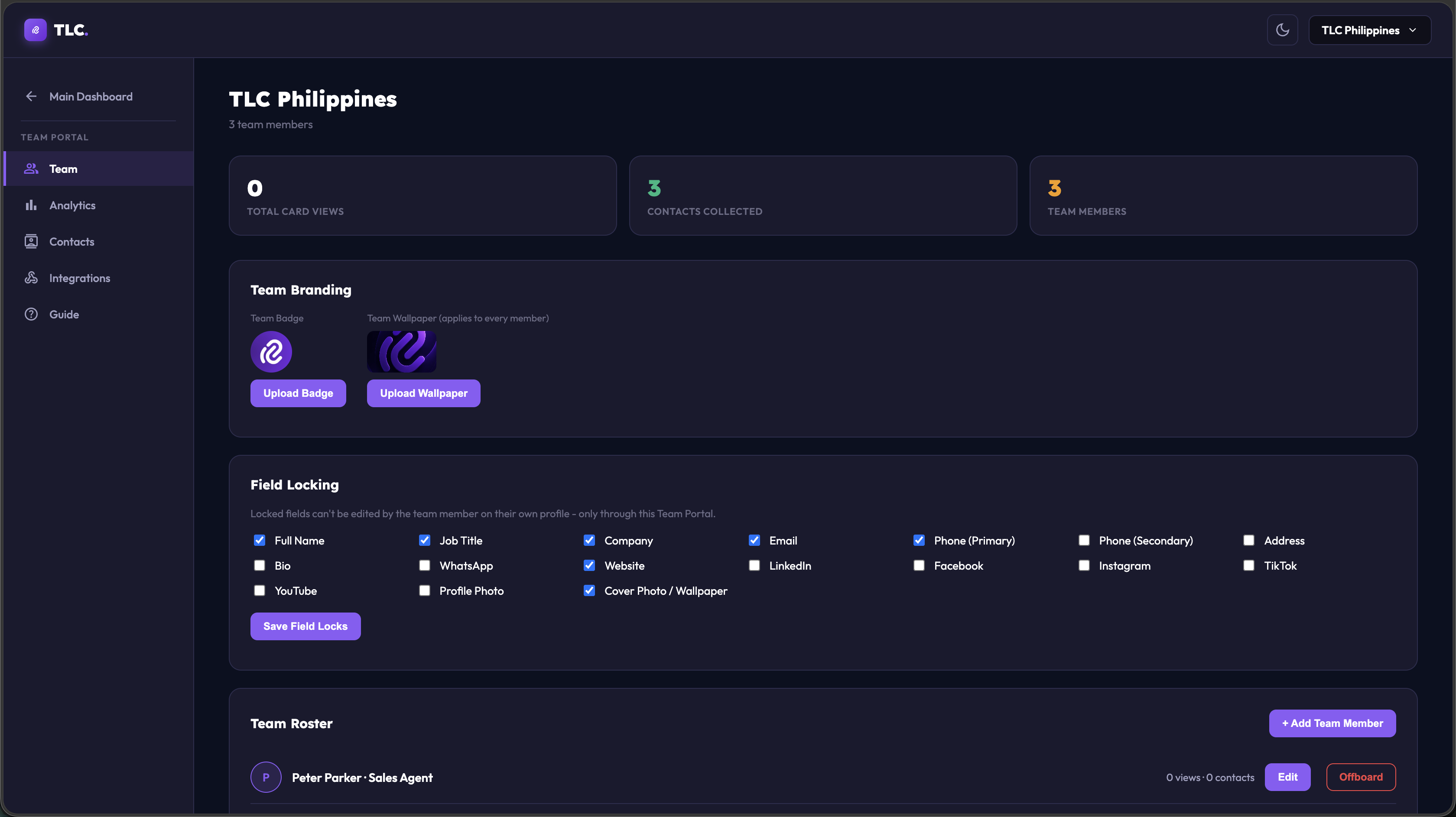This screenshot has width=1456, height=817.
Task: Click the Contacts card icon
Action: (31, 241)
